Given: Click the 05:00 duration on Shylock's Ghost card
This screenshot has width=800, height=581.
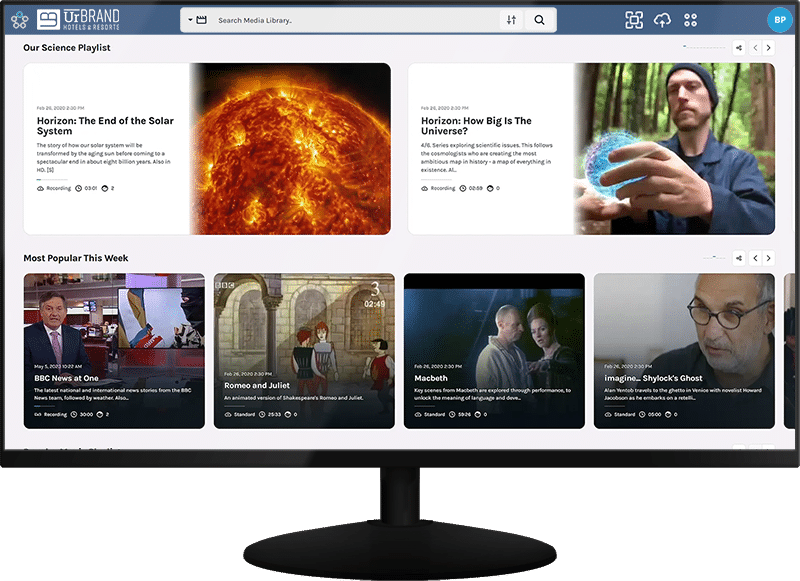Looking at the screenshot, I should 650,414.
